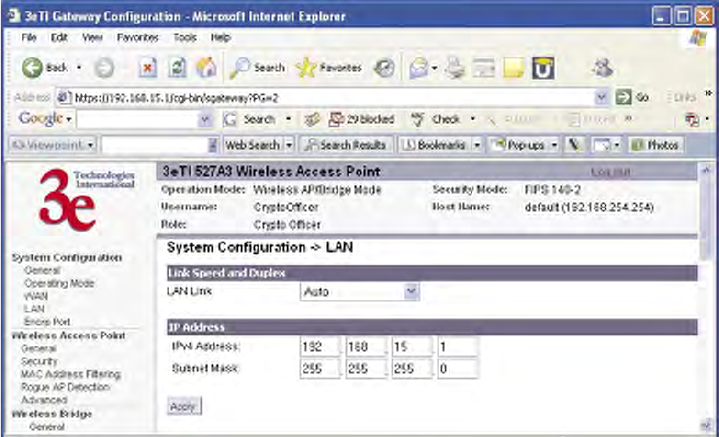This screenshot has height=437, width=719.
Task: Open the Google logo dropdown
Action: click(68, 120)
